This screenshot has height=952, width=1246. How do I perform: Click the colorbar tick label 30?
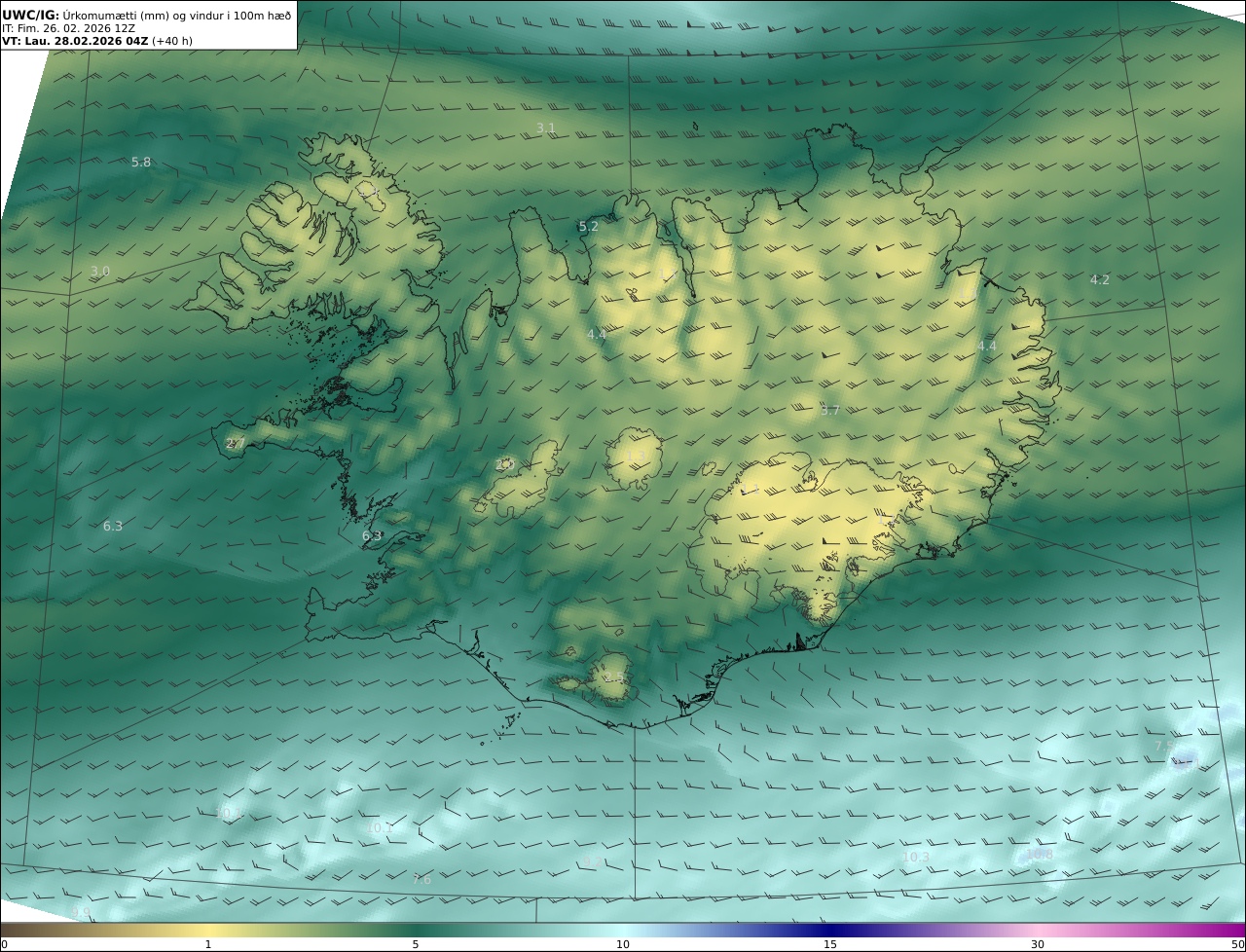click(1038, 944)
